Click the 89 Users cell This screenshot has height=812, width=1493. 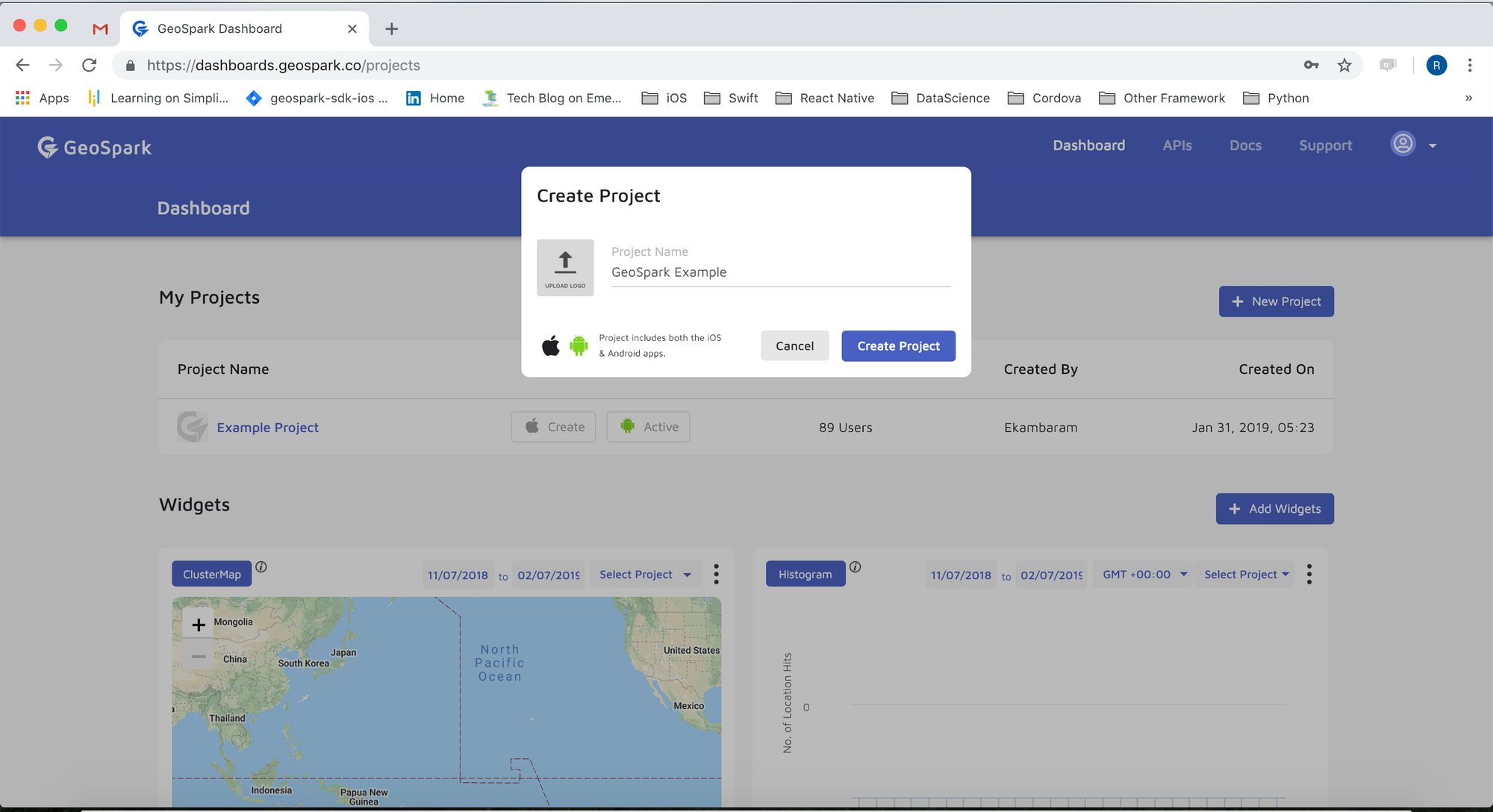(845, 428)
